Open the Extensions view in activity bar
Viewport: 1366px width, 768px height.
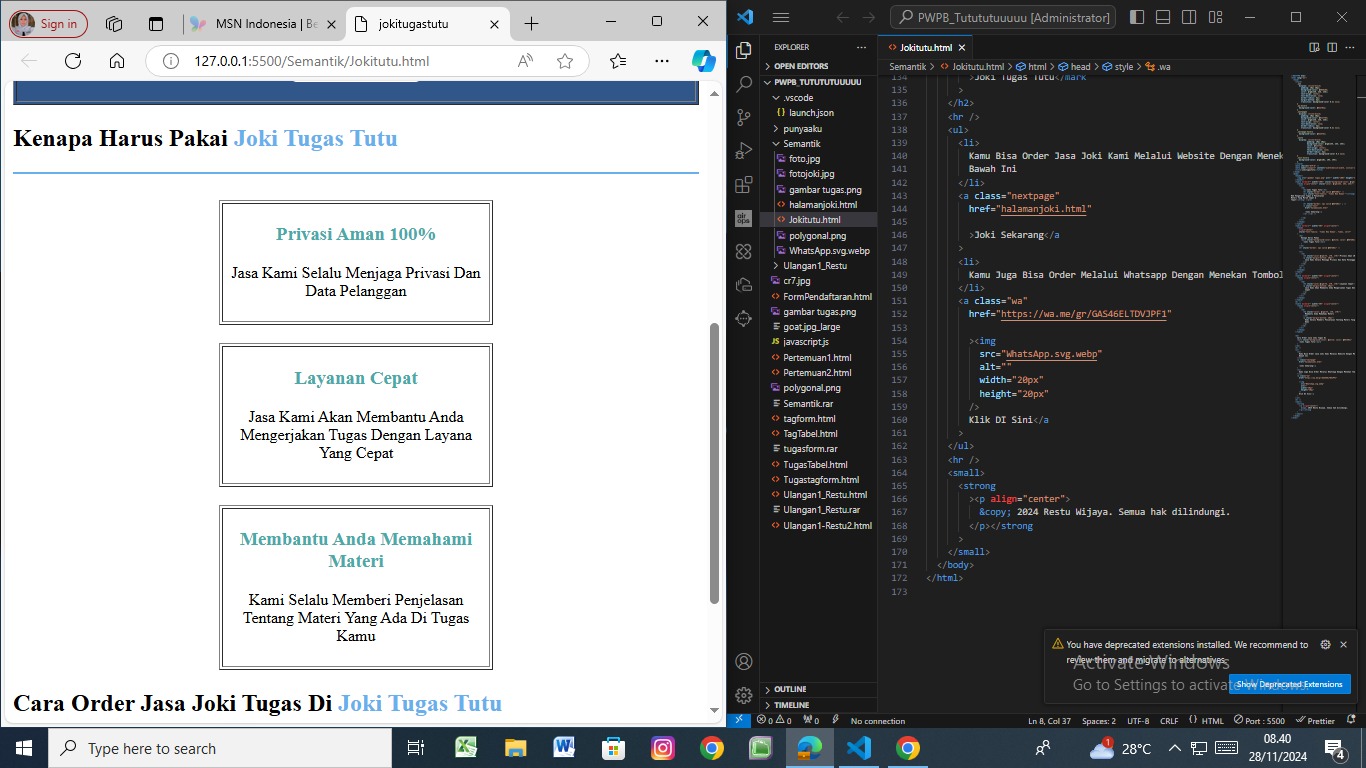coord(743,185)
